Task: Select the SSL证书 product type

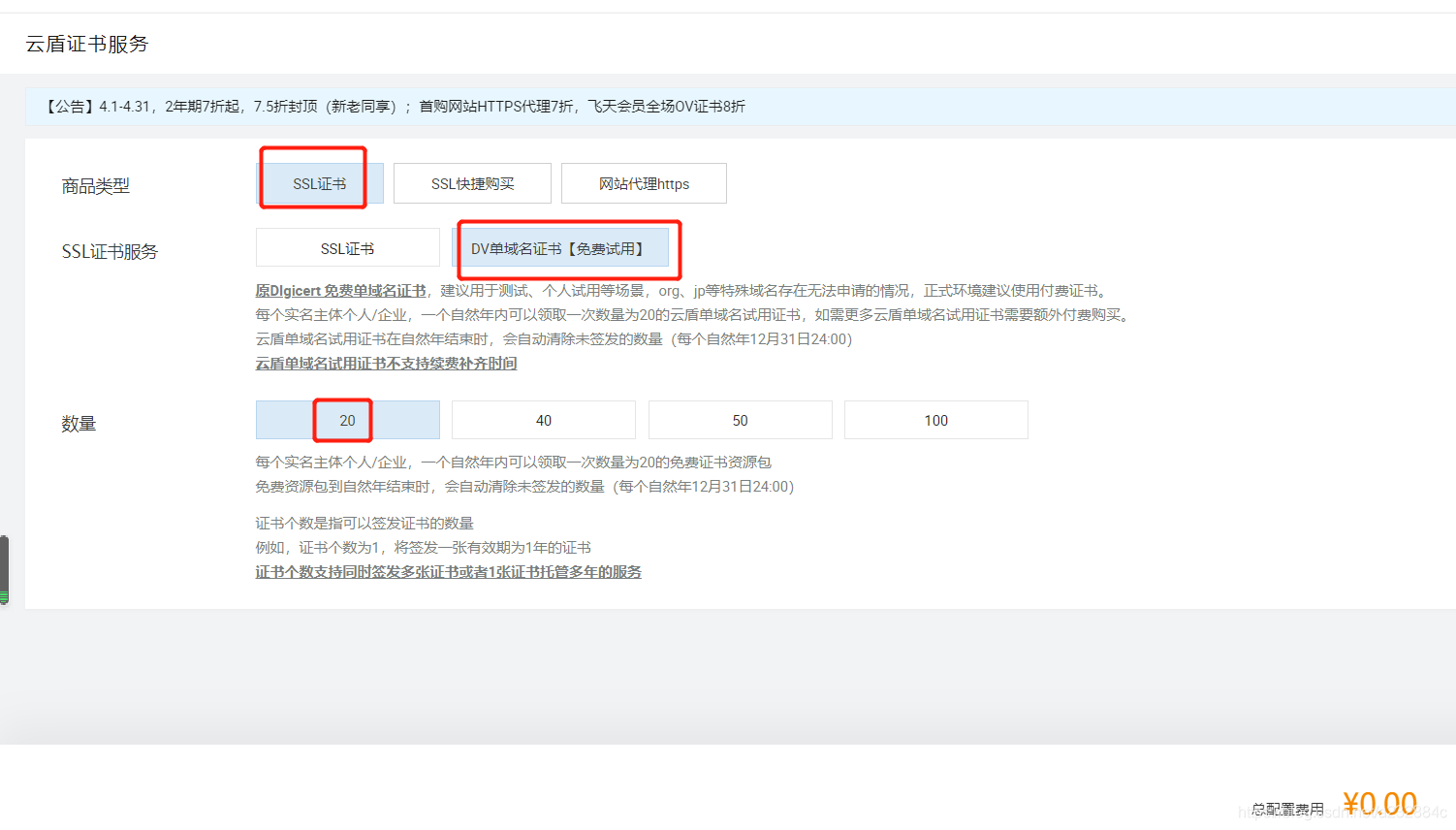Action: click(x=320, y=183)
